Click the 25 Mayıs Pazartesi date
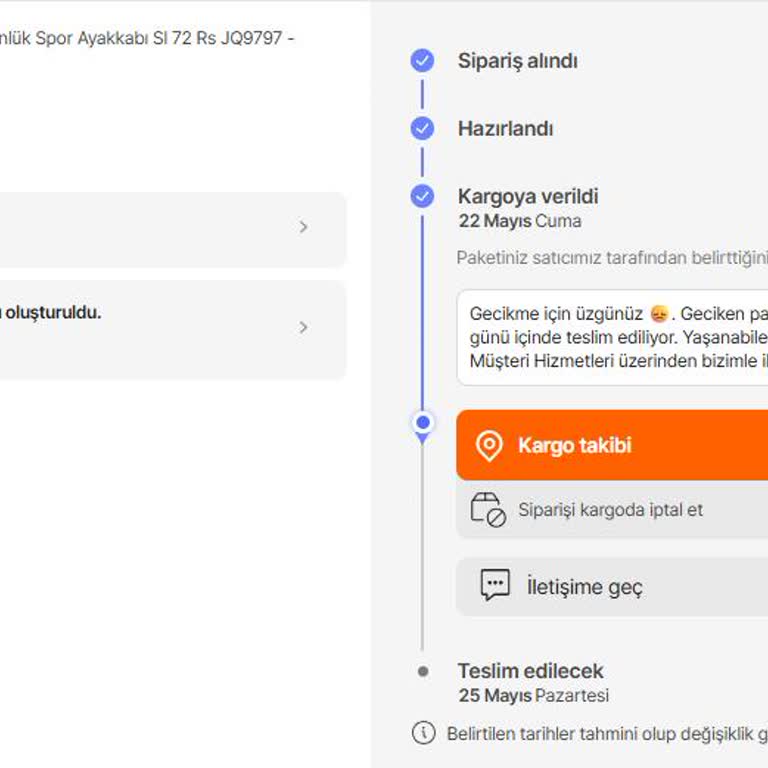 [x=533, y=695]
